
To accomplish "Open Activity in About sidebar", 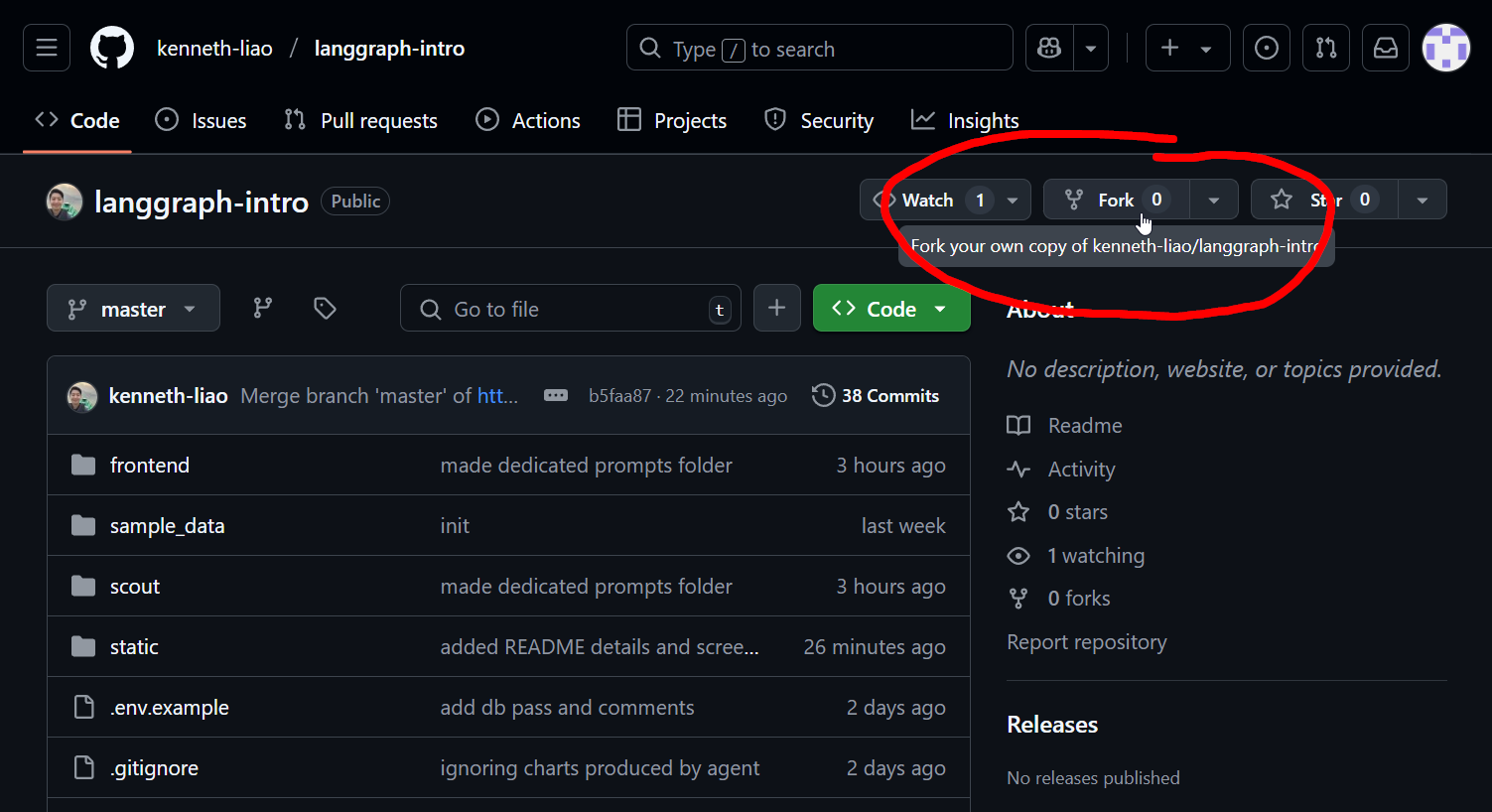I will (x=1061, y=470).
